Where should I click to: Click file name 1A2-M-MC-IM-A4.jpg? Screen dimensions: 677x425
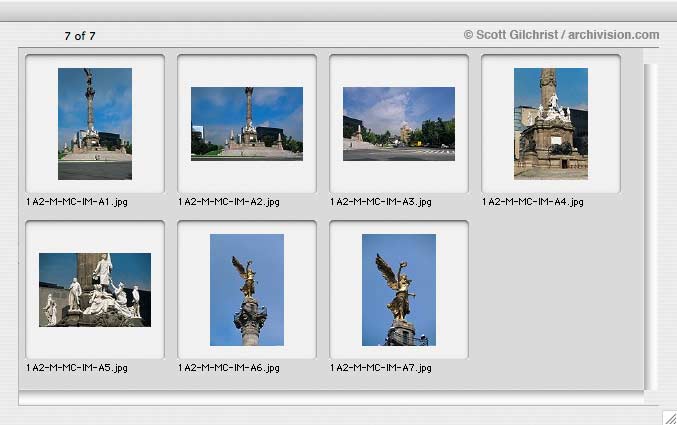tap(533, 202)
